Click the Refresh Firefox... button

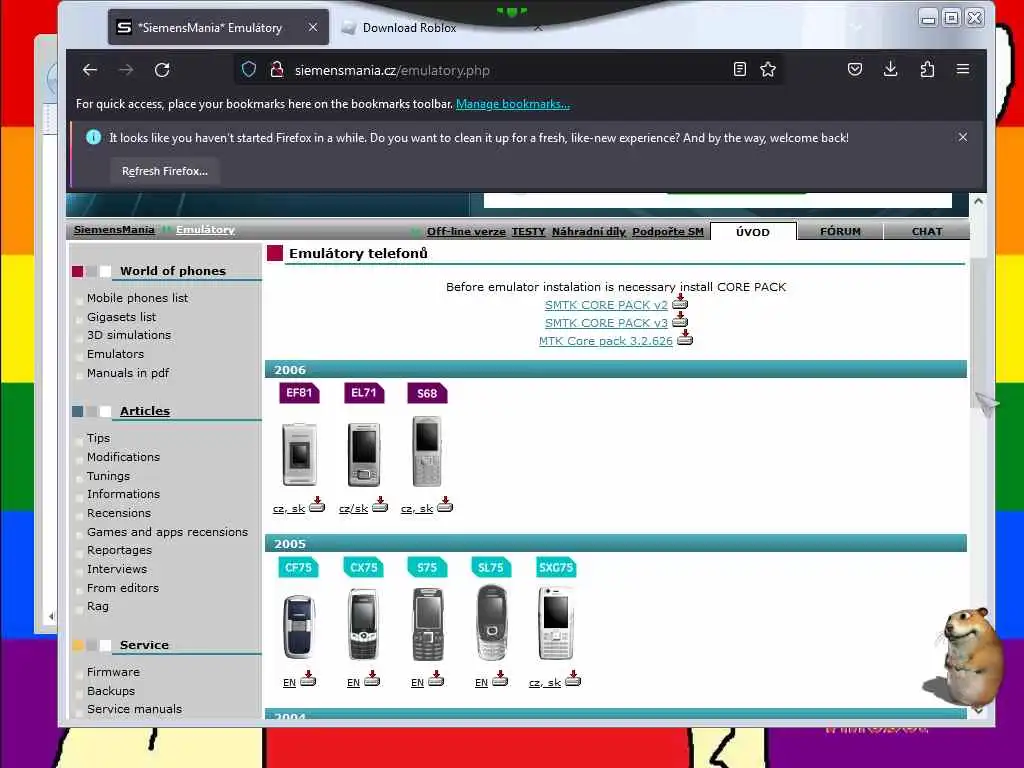[165, 171]
